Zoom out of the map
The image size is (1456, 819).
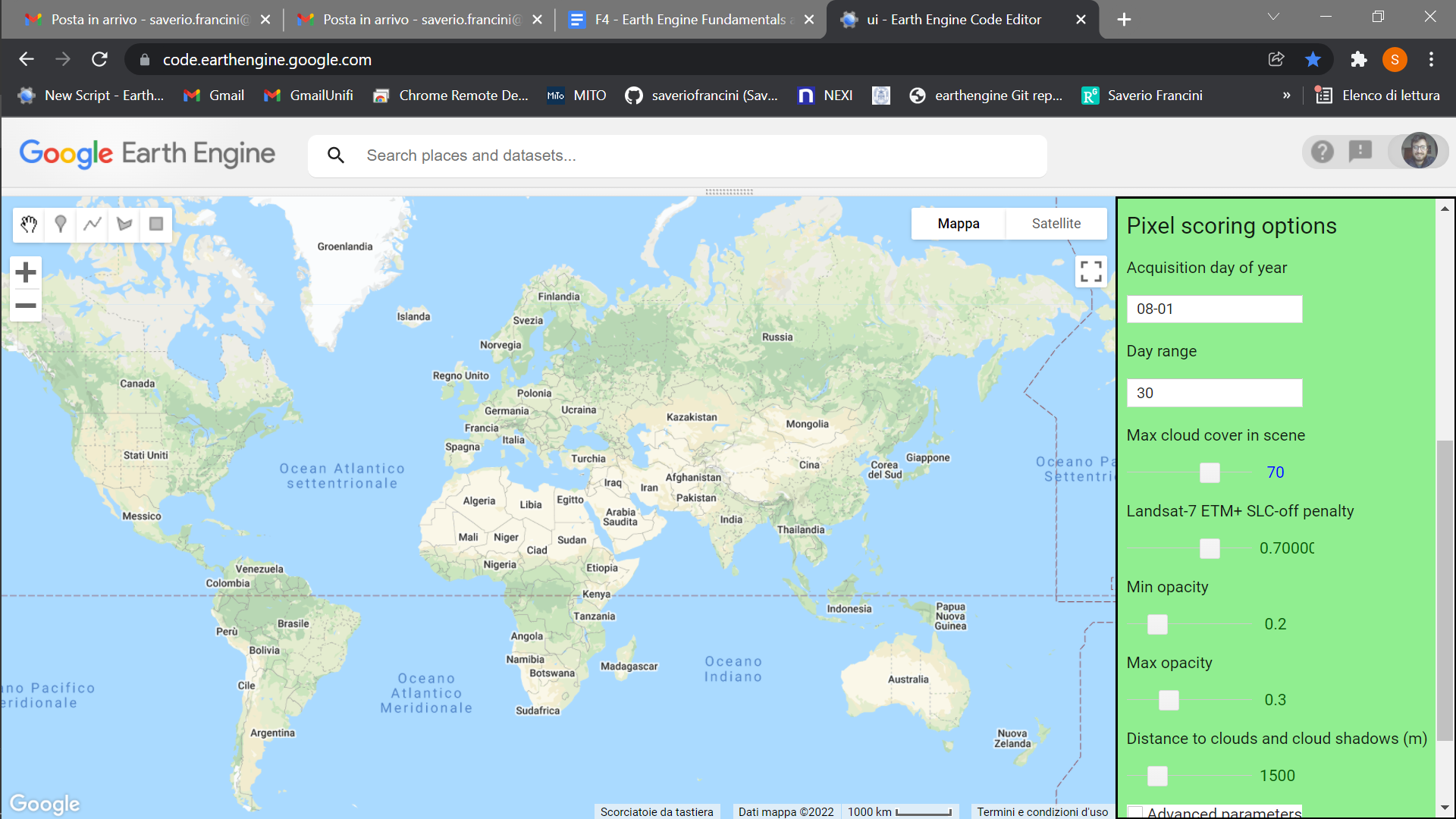pyautogui.click(x=26, y=306)
